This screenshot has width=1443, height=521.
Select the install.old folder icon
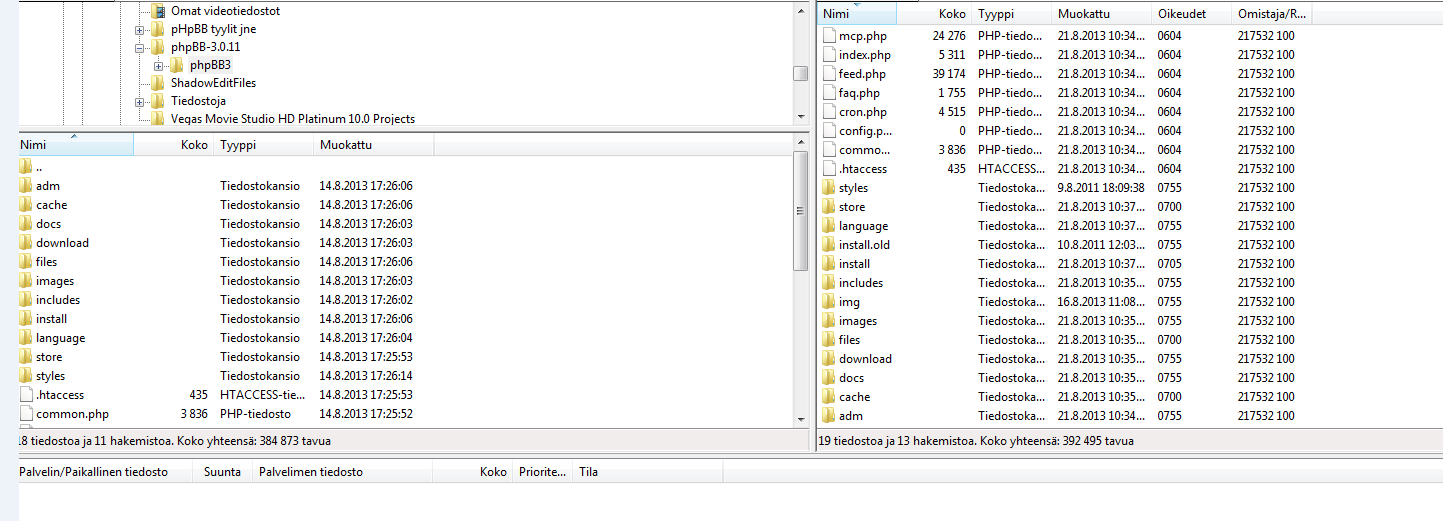click(x=828, y=245)
